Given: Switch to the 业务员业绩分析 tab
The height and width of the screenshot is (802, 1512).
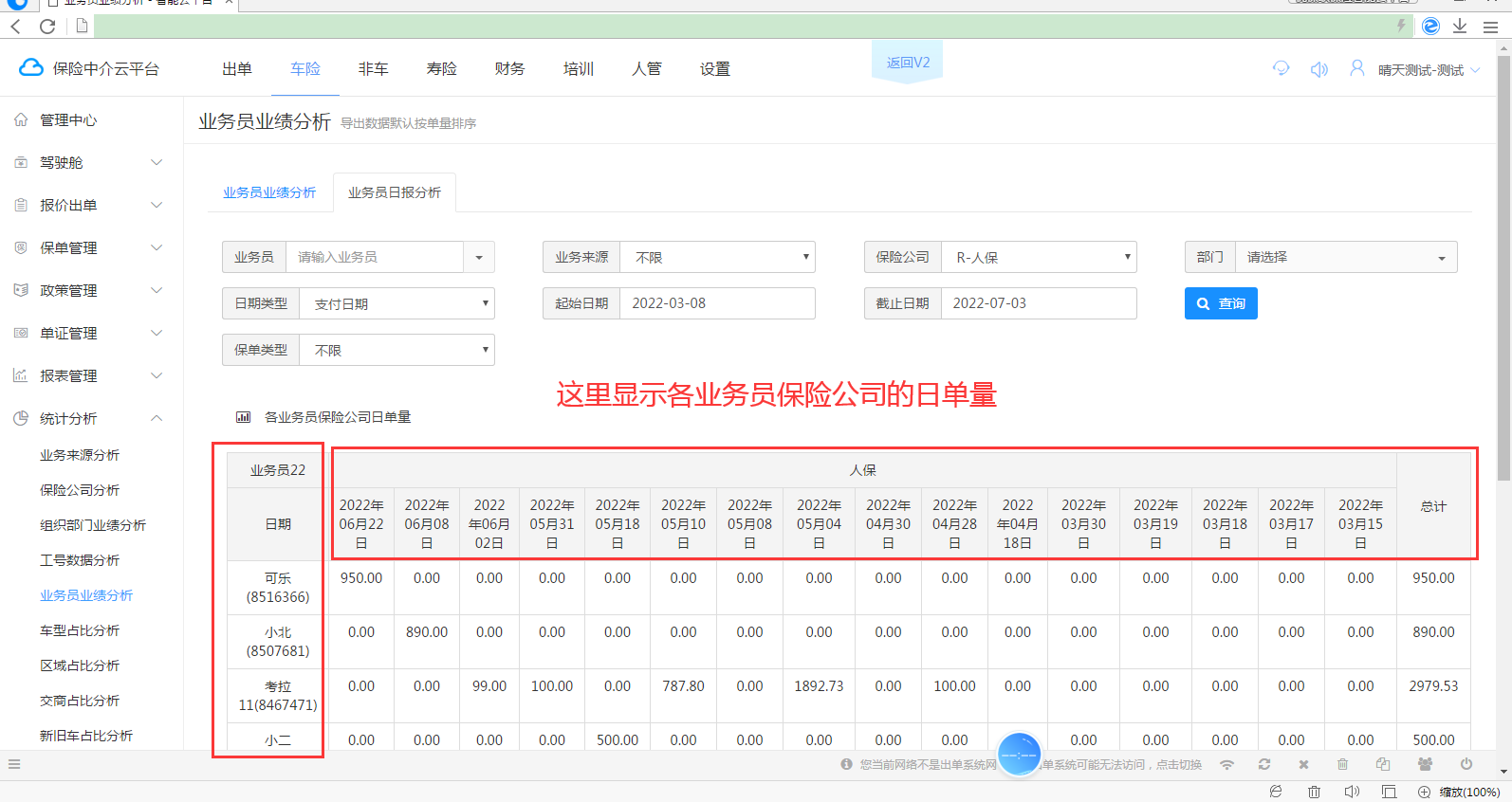Looking at the screenshot, I should click(x=269, y=192).
